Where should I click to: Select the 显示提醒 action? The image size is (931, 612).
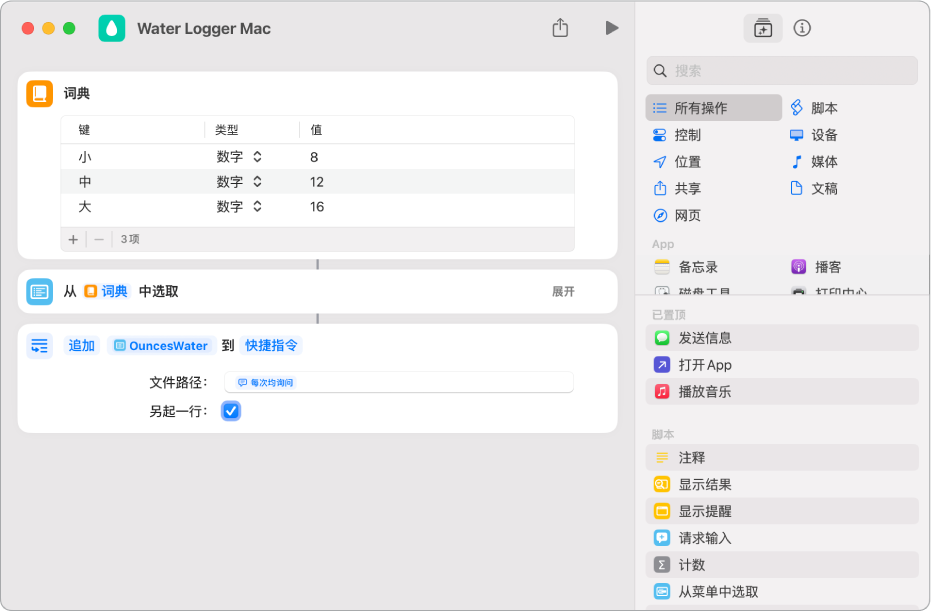click(x=782, y=511)
